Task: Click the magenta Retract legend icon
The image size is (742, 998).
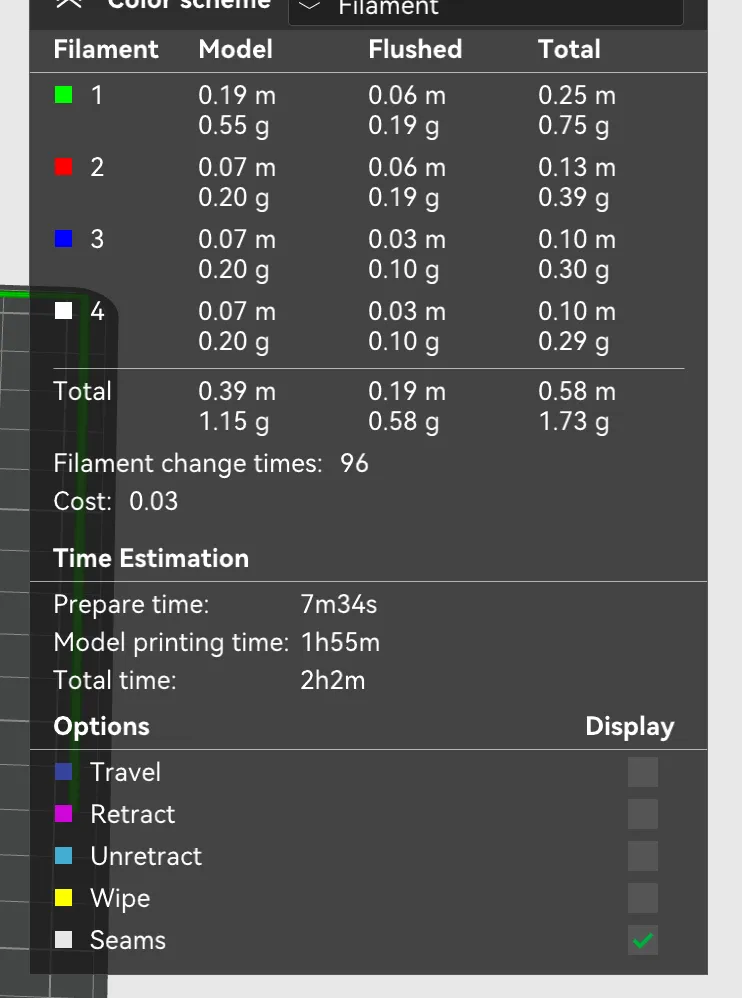Action: (65, 813)
